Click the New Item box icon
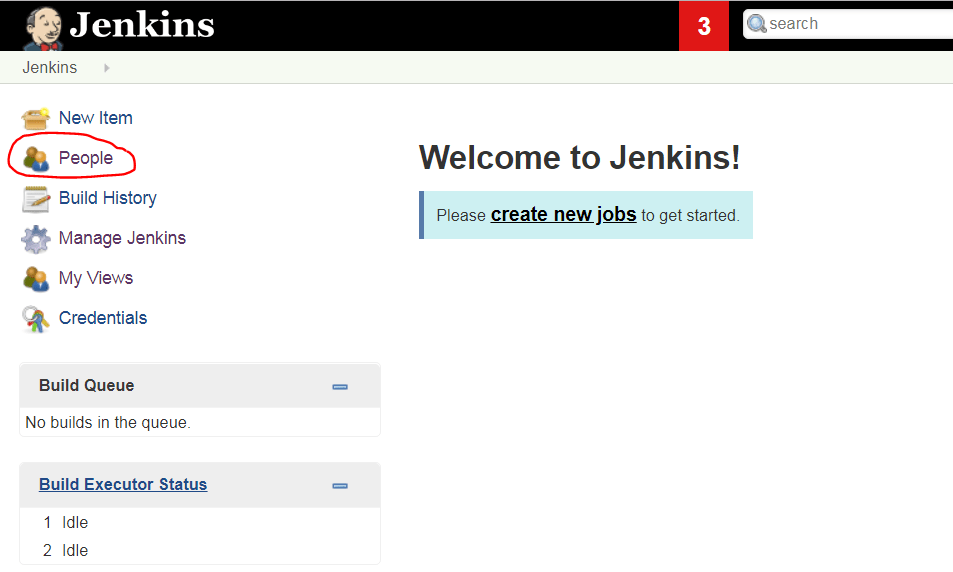953x572 pixels. 35,118
